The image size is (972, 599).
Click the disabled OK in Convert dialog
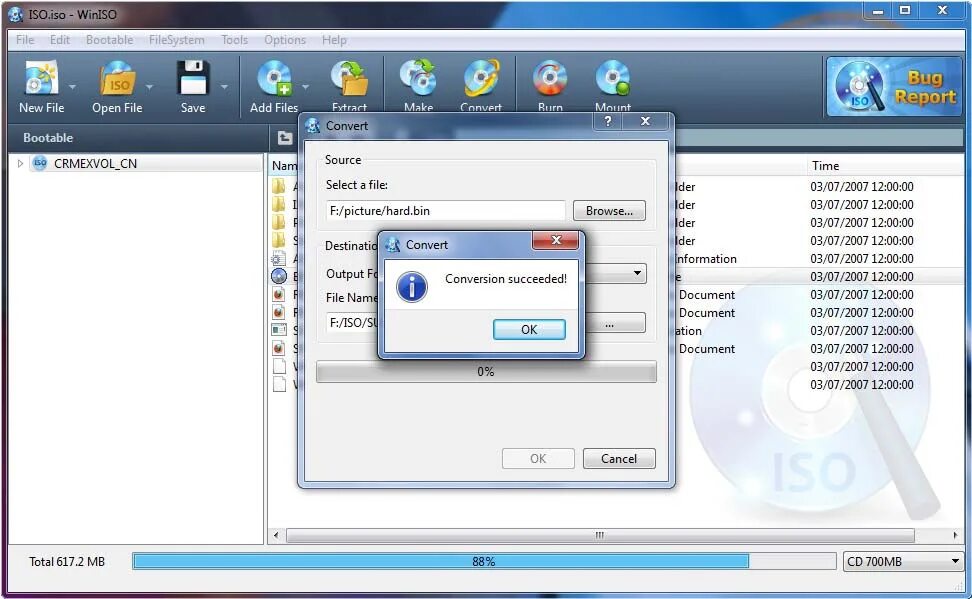537,459
